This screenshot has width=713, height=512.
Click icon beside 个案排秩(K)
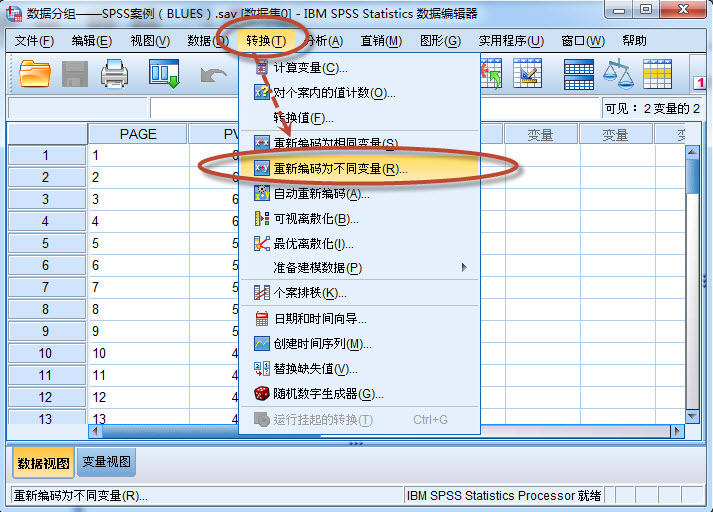click(x=261, y=293)
